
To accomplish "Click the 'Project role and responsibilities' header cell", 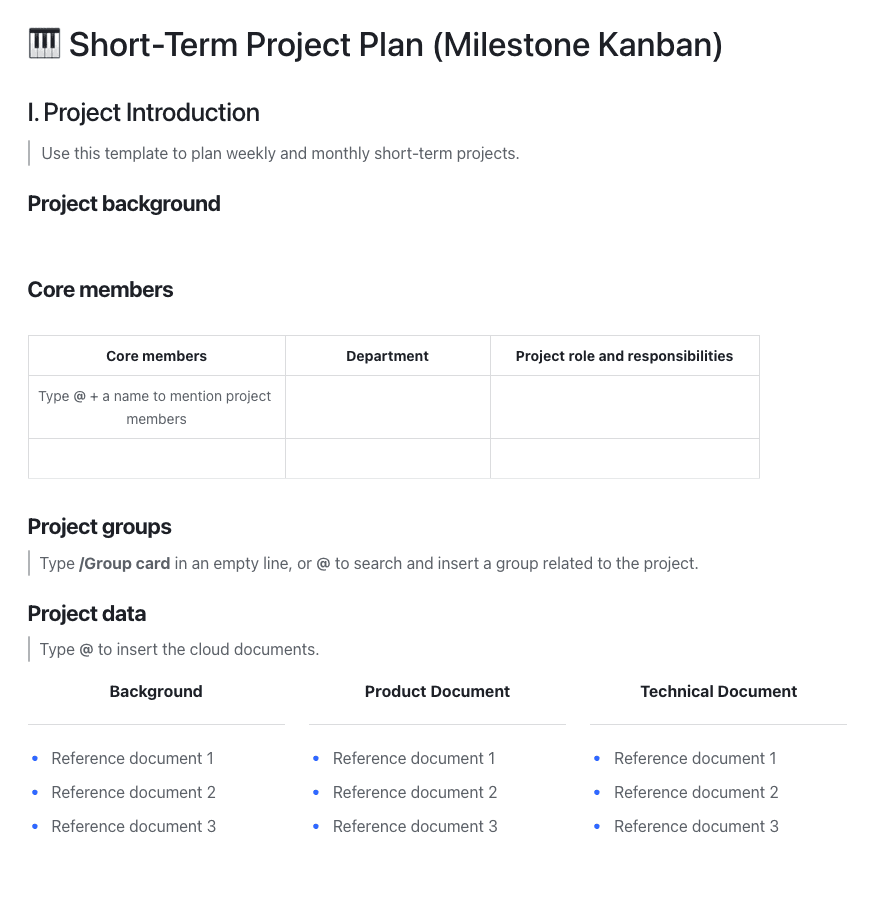I will pyautogui.click(x=624, y=356).
